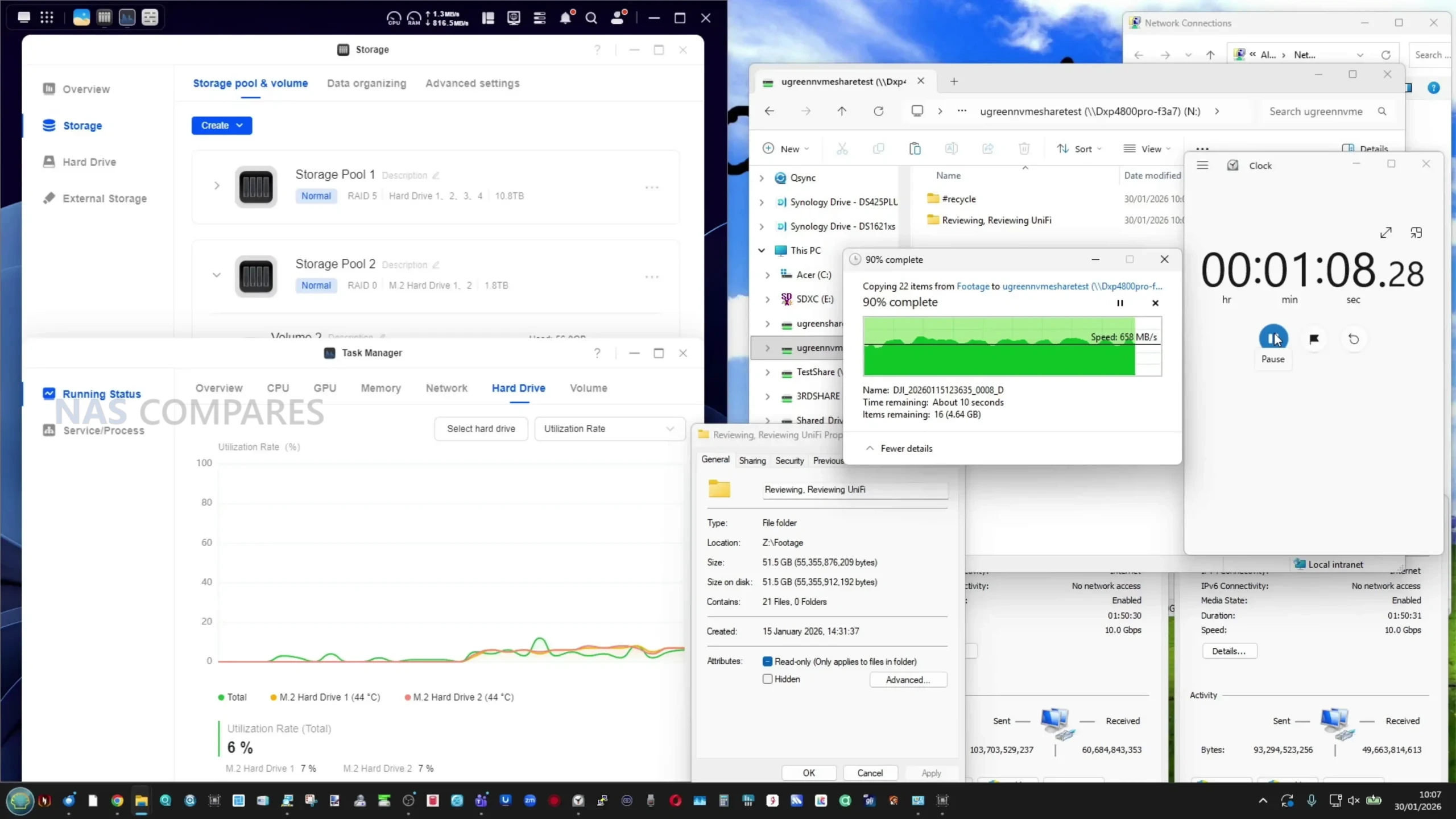Open the Utilization Rate dropdown
Image resolution: width=1456 pixels, height=819 pixels.
point(608,429)
